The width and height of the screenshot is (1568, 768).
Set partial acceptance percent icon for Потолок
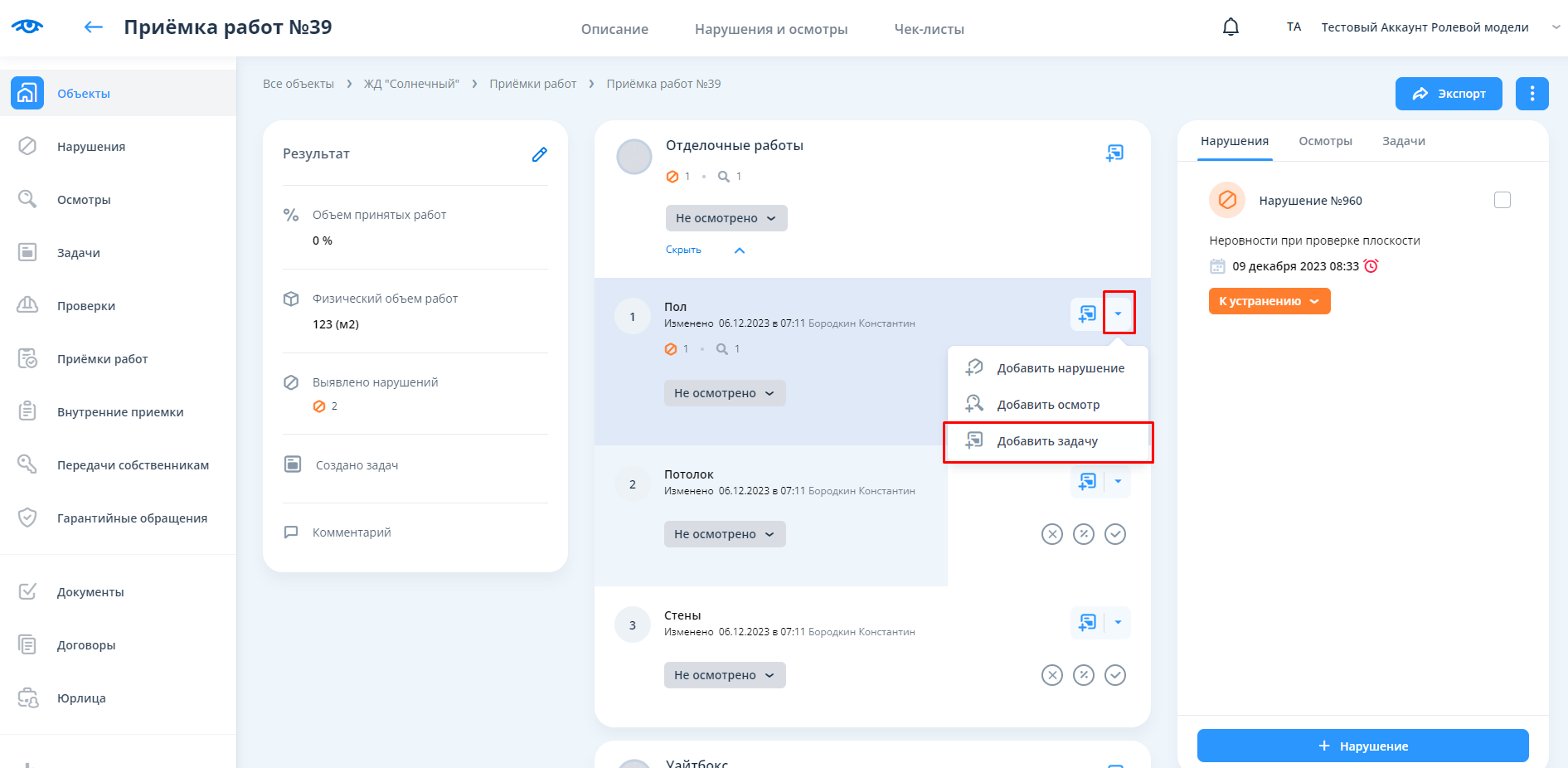click(x=1084, y=534)
